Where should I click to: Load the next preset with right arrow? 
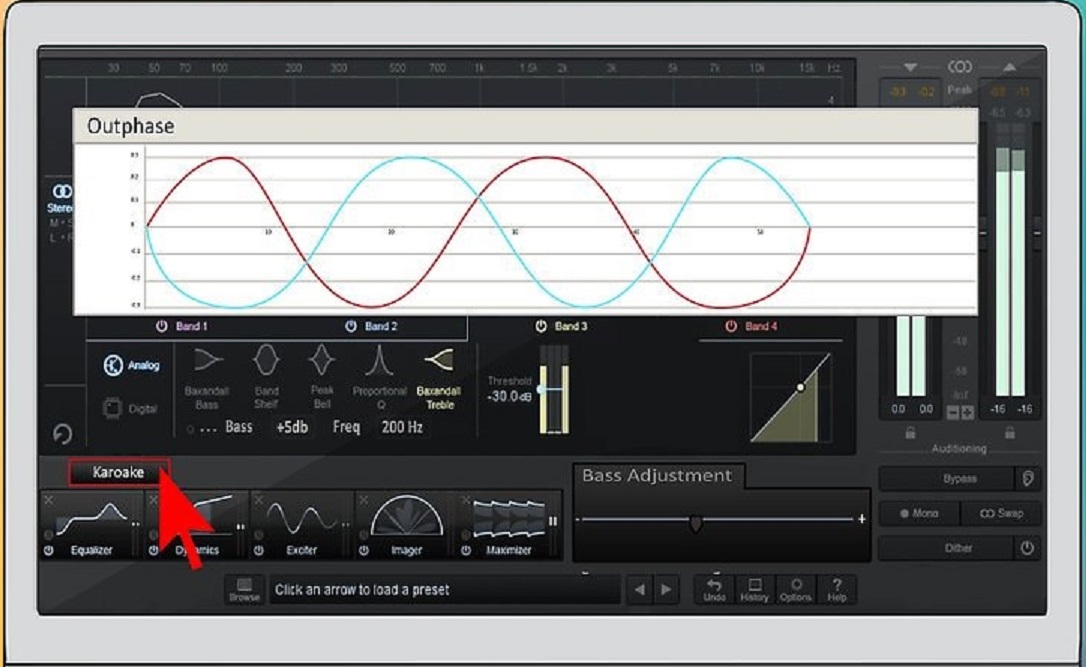666,589
